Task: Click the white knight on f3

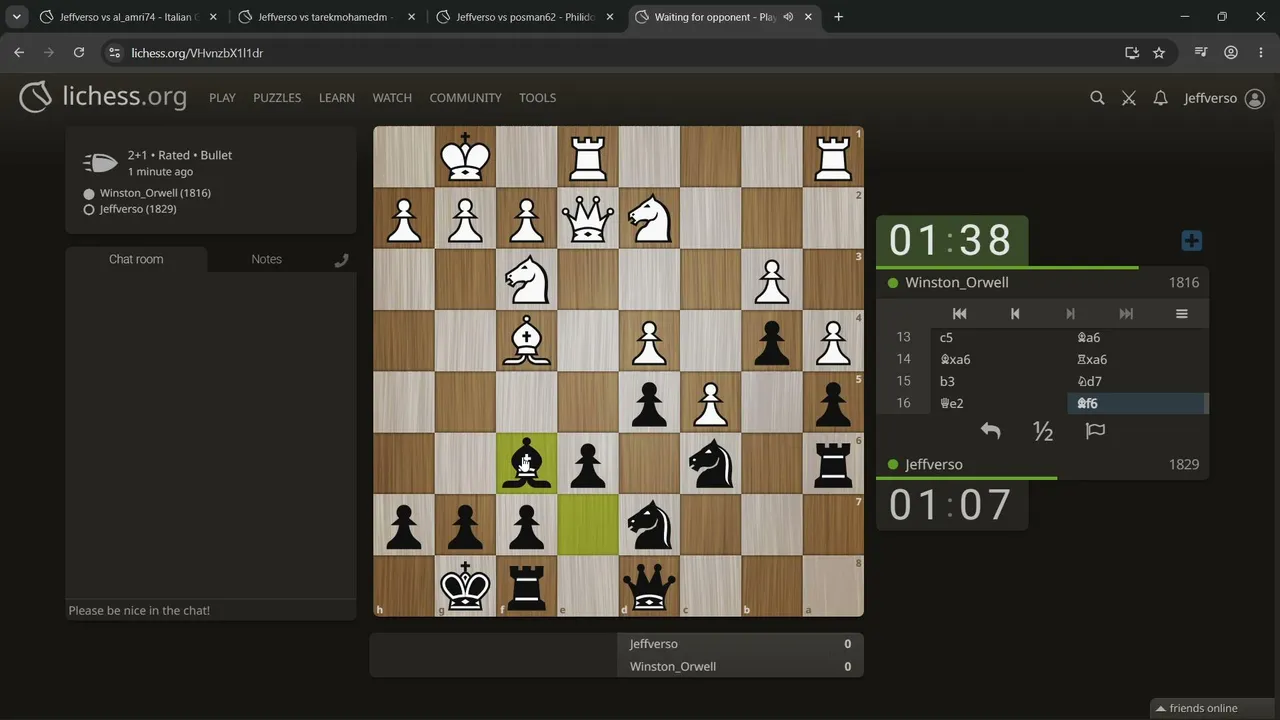Action: [x=526, y=279]
